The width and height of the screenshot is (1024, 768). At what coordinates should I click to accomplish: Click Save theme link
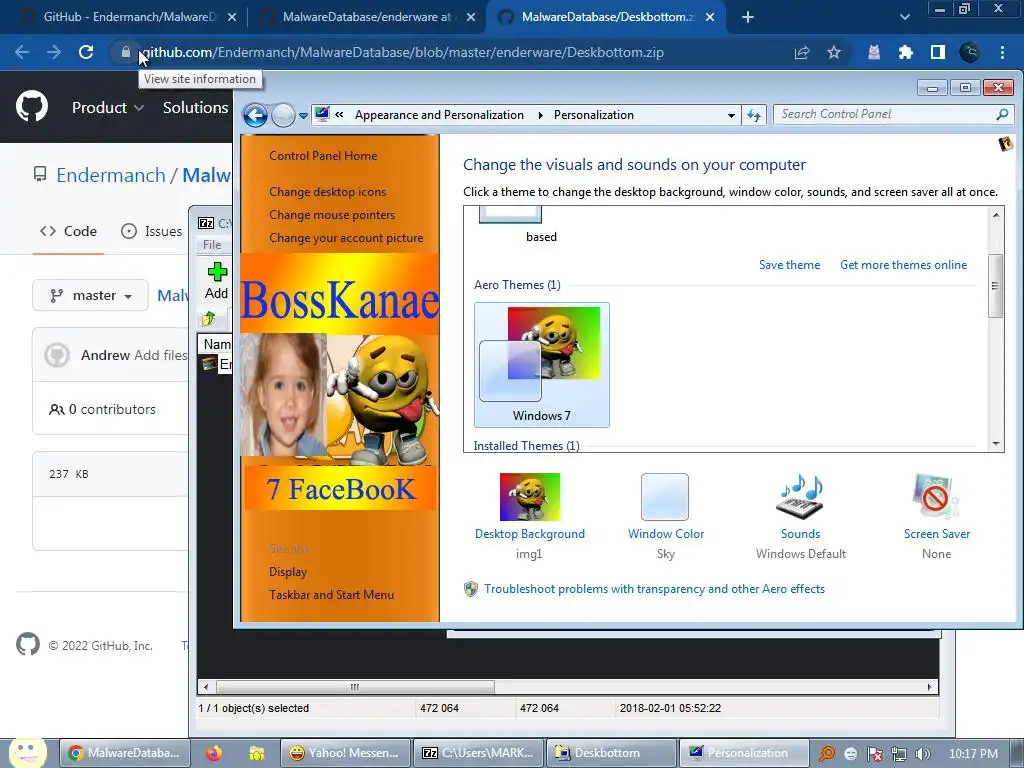(790, 264)
